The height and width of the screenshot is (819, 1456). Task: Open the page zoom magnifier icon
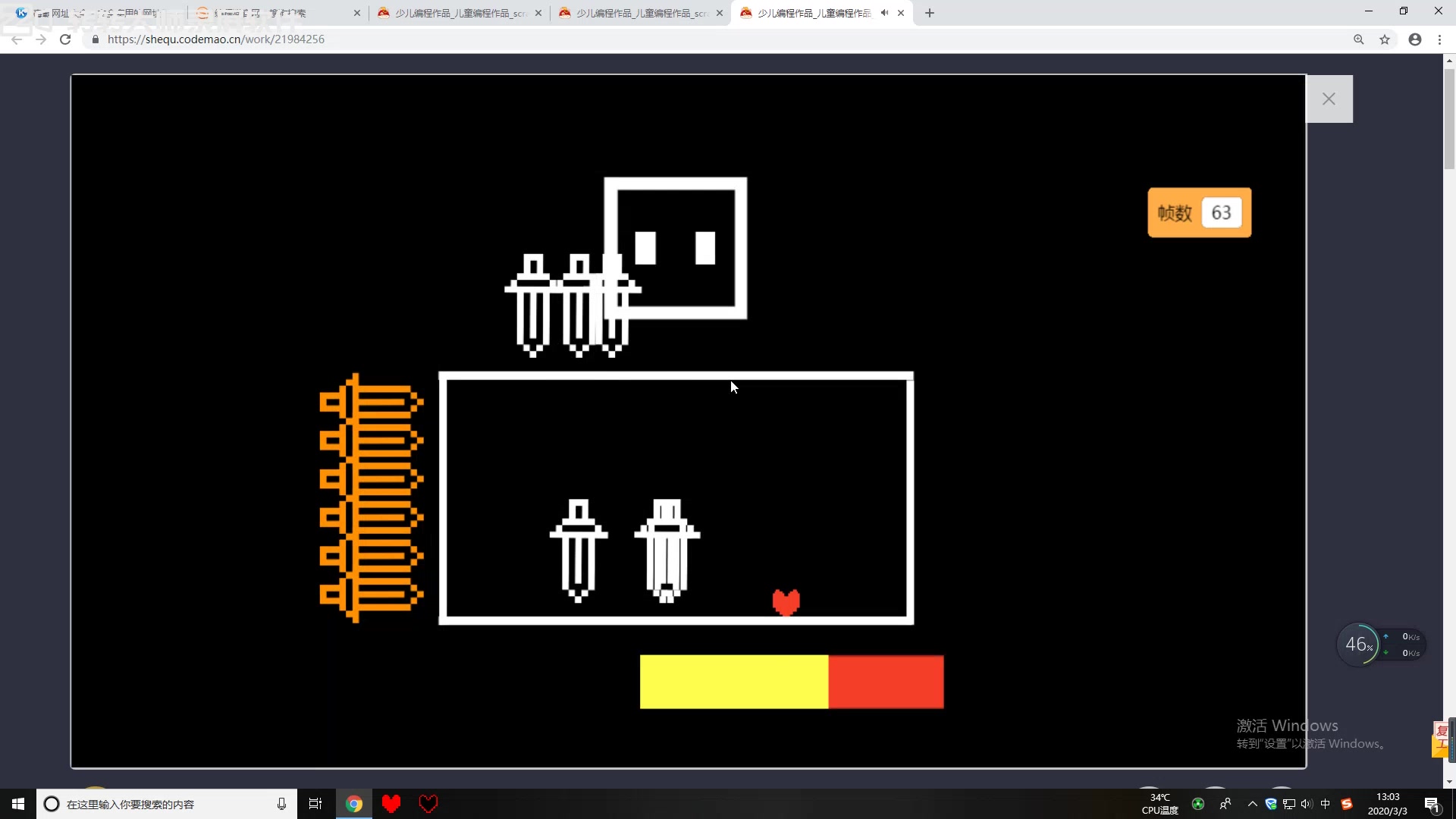click(x=1359, y=39)
